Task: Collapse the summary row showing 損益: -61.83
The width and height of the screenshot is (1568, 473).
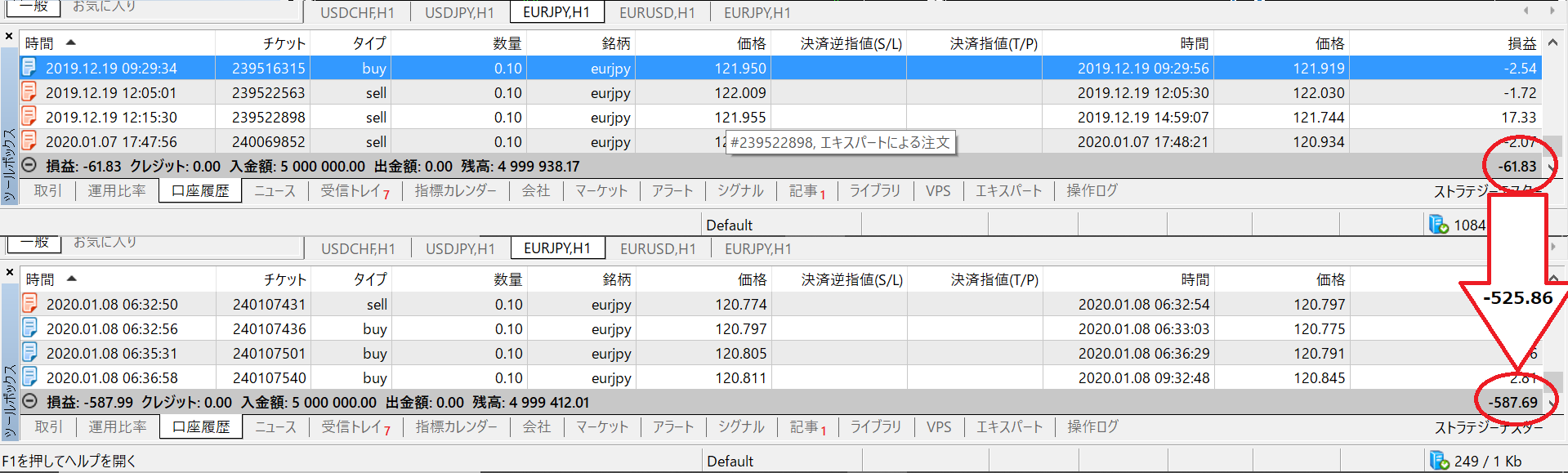Action: (29, 166)
